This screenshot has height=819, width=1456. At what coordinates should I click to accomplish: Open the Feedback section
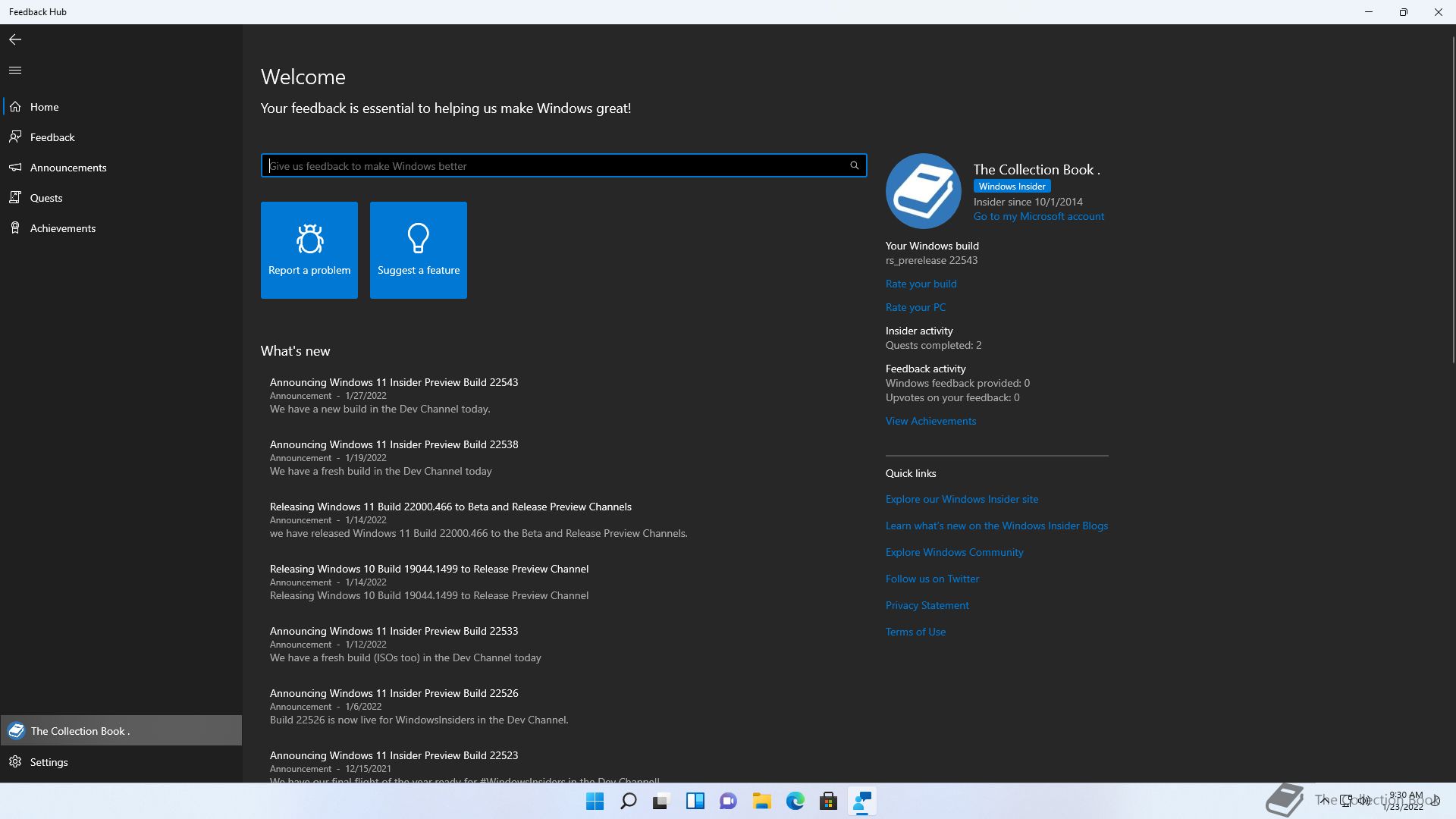tap(121, 137)
